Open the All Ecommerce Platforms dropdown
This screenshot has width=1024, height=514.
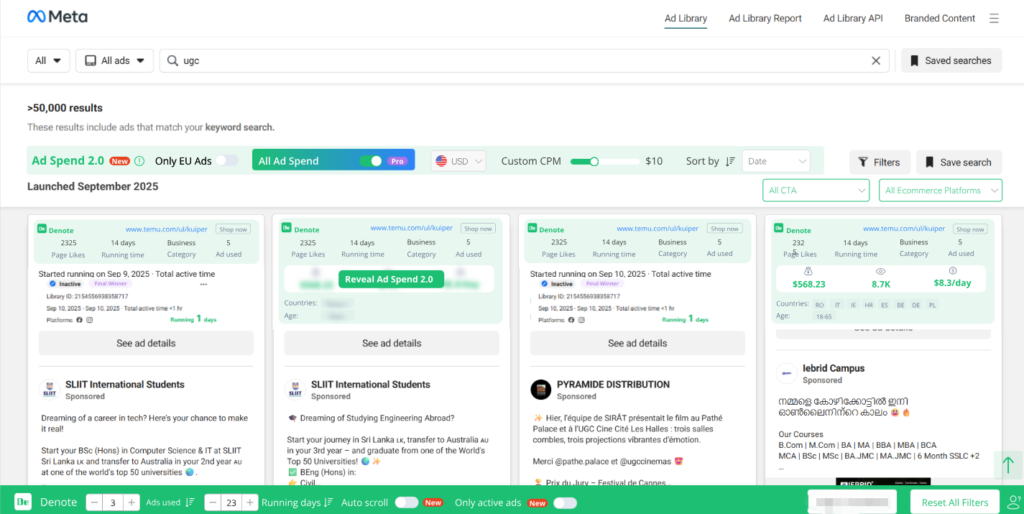(941, 190)
